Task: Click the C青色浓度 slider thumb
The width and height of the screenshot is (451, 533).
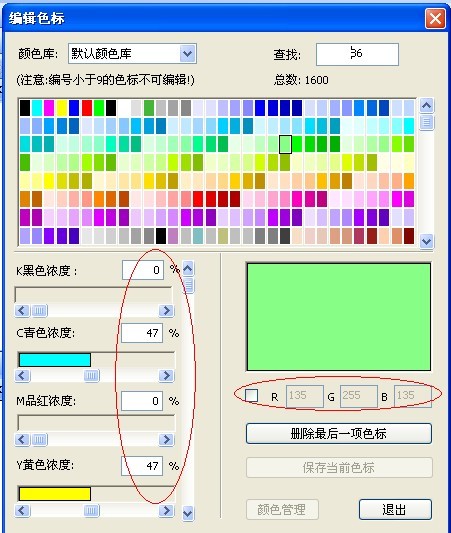Action: [91, 376]
